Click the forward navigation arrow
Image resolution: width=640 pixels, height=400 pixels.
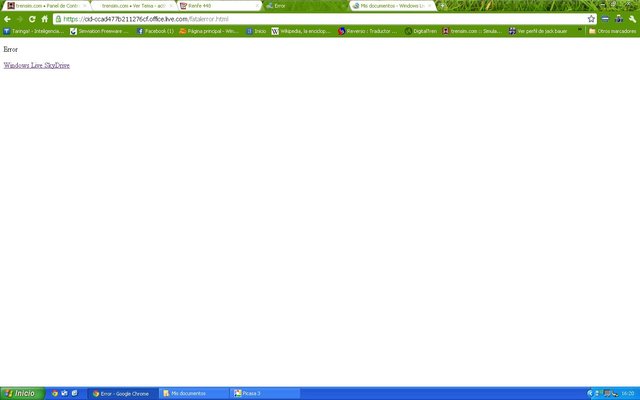(20, 19)
